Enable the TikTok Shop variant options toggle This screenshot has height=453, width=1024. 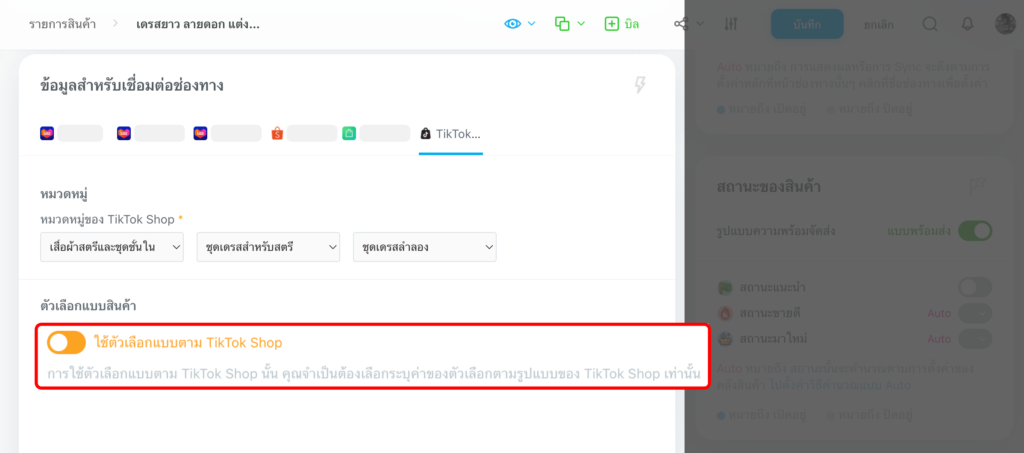click(x=67, y=343)
